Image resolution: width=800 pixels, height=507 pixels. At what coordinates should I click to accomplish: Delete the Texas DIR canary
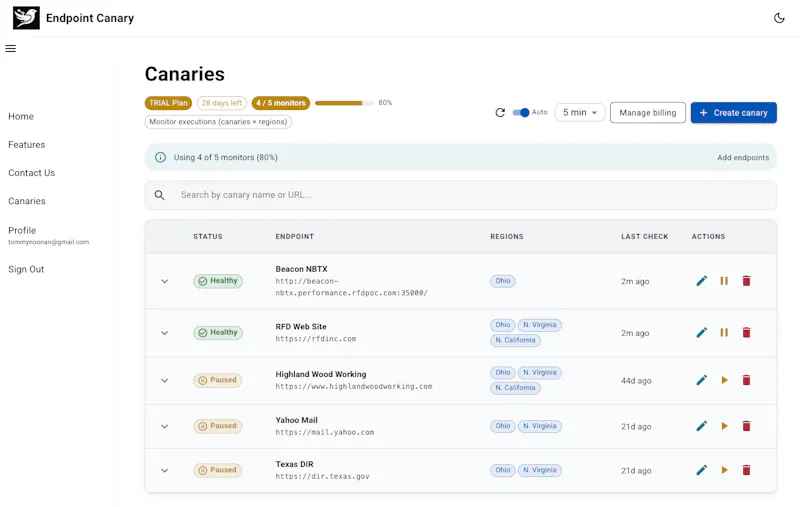point(746,470)
